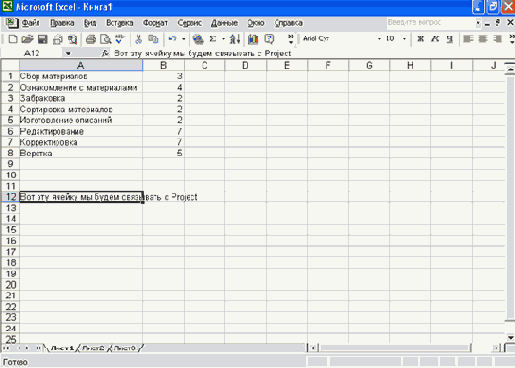Save the workbook with floppy icon
This screenshot has height=368, width=515.
43,39
